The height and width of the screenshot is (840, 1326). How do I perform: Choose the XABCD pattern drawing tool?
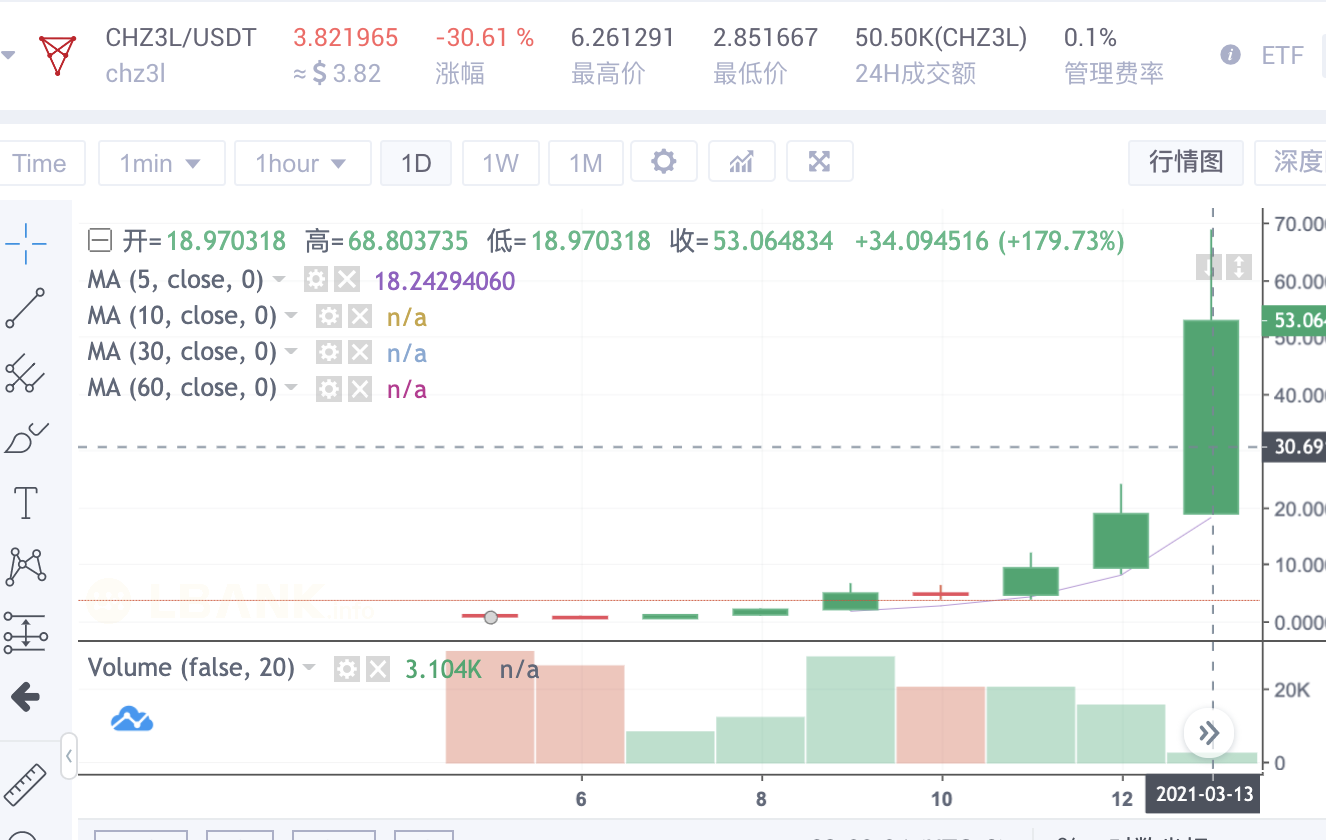[x=25, y=566]
